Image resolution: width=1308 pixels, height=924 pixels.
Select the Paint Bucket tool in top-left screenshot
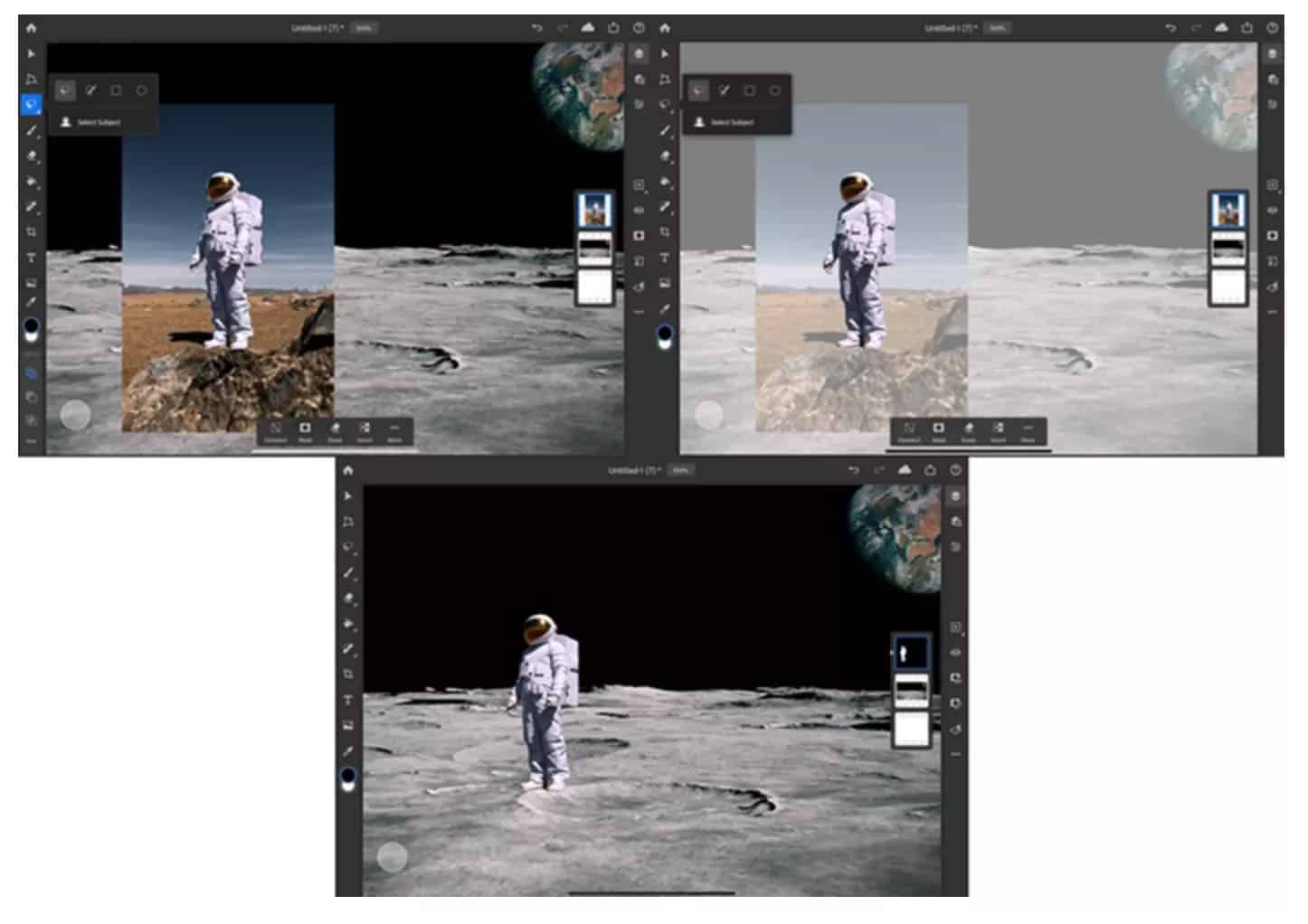point(32,181)
